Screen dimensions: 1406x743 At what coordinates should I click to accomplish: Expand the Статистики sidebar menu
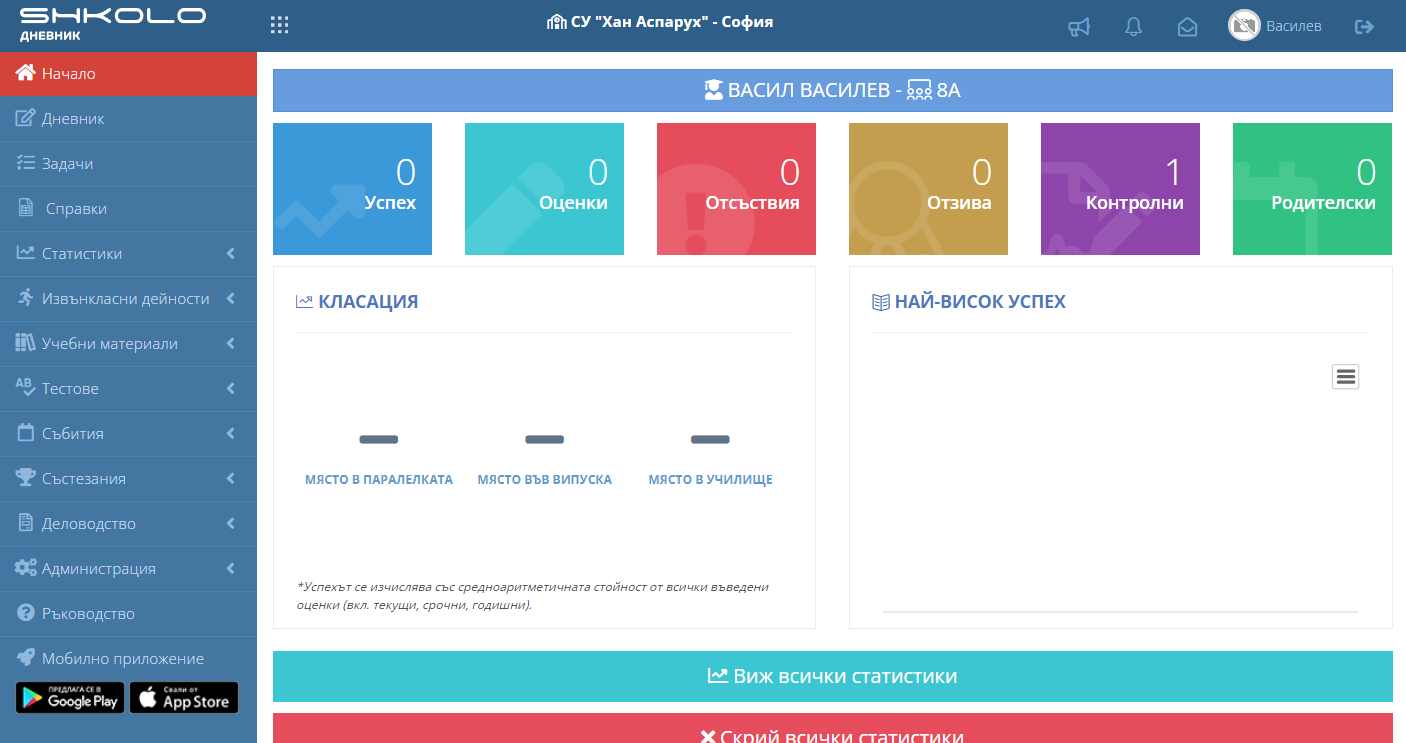128,254
